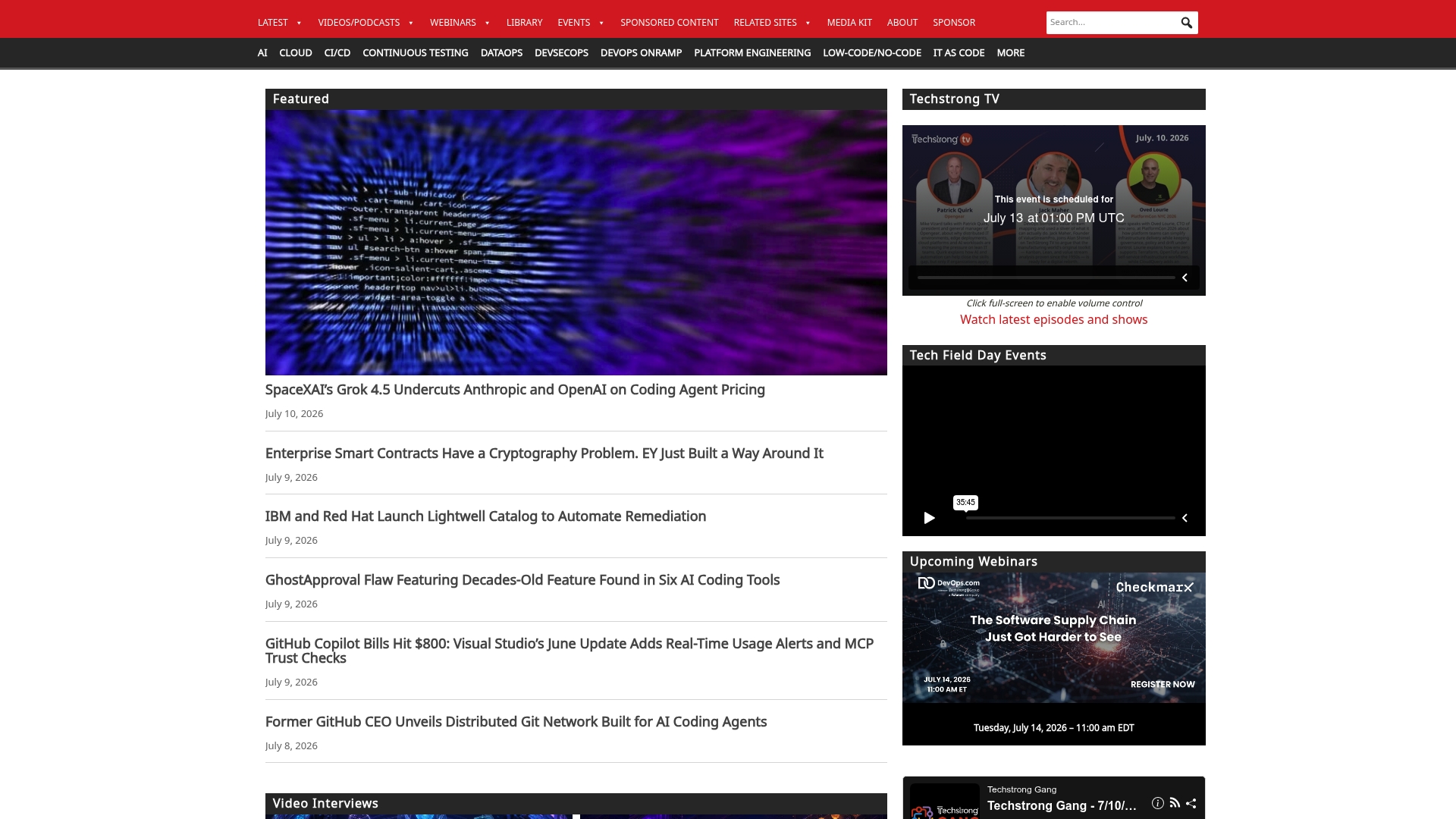Screen dimensions: 1456x819
Task: Click the July 8, 2026 article date
Action: click(x=291, y=746)
